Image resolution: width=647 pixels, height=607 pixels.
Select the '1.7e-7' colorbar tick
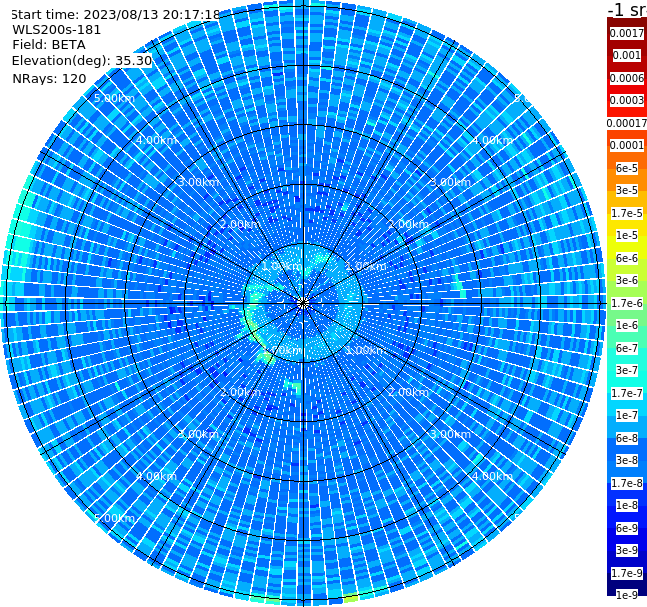(x=627, y=393)
